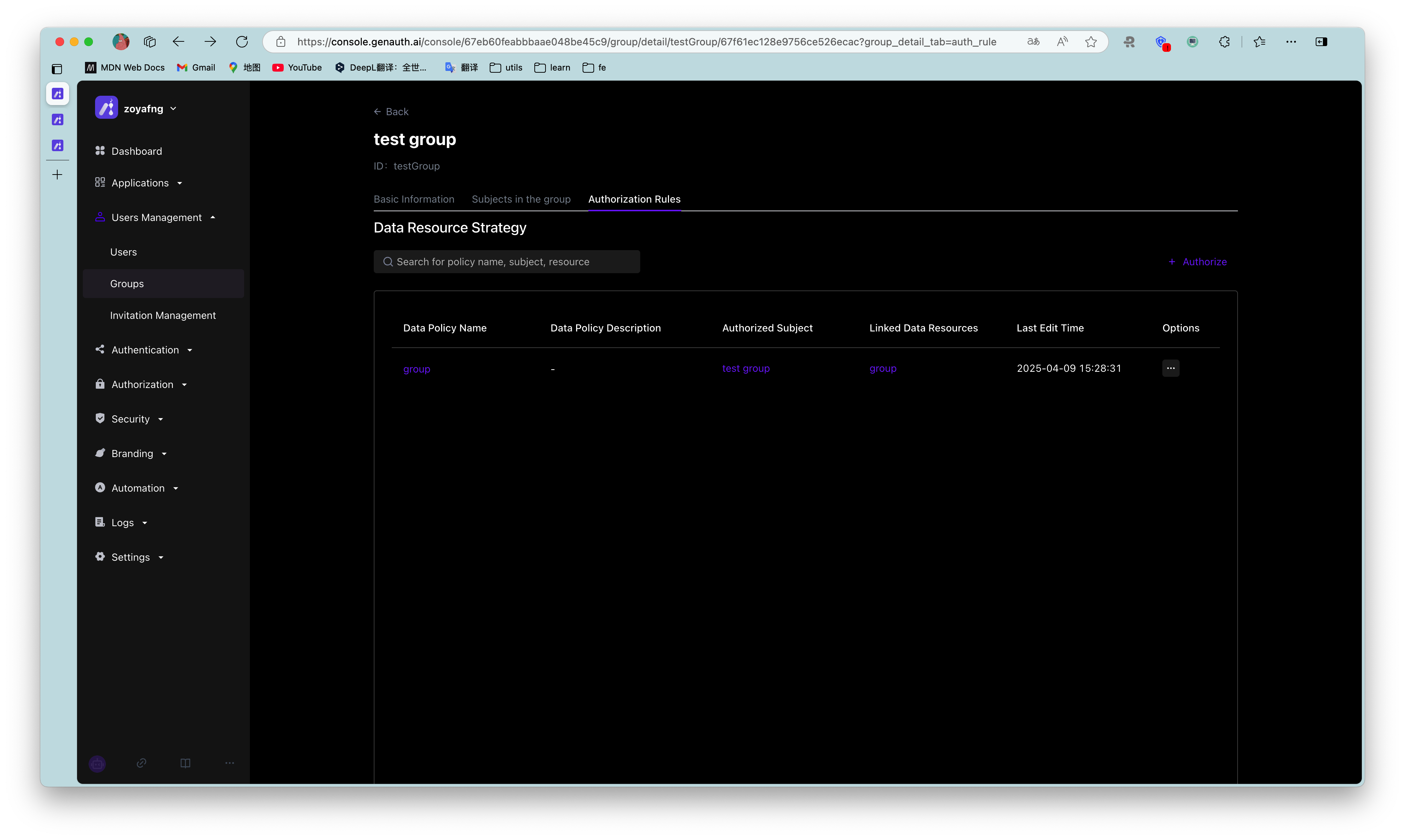
Task: Click the Data Policy Name column header
Action: pos(445,328)
